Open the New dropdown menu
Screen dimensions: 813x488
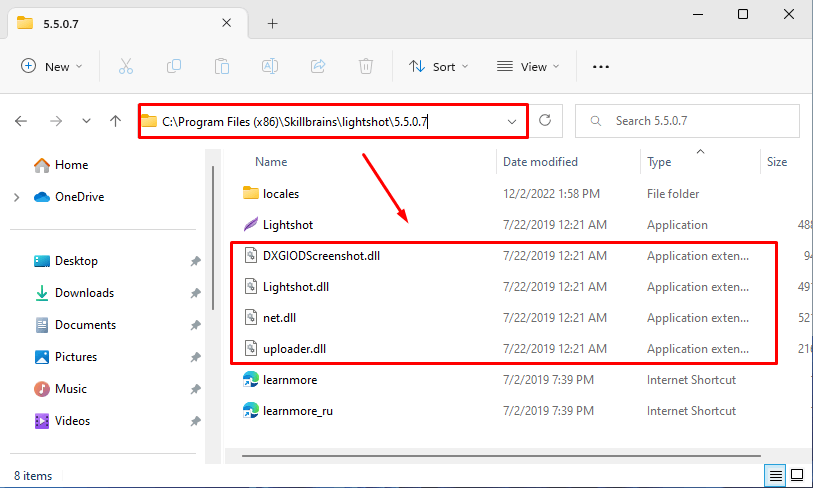tap(51, 66)
